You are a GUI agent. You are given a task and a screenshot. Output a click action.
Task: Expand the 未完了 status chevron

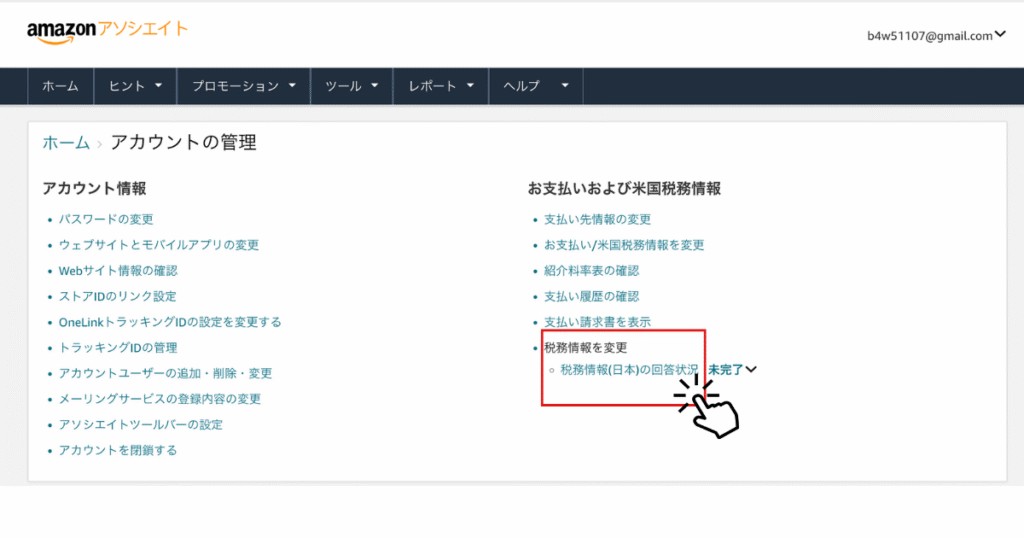tap(751, 369)
